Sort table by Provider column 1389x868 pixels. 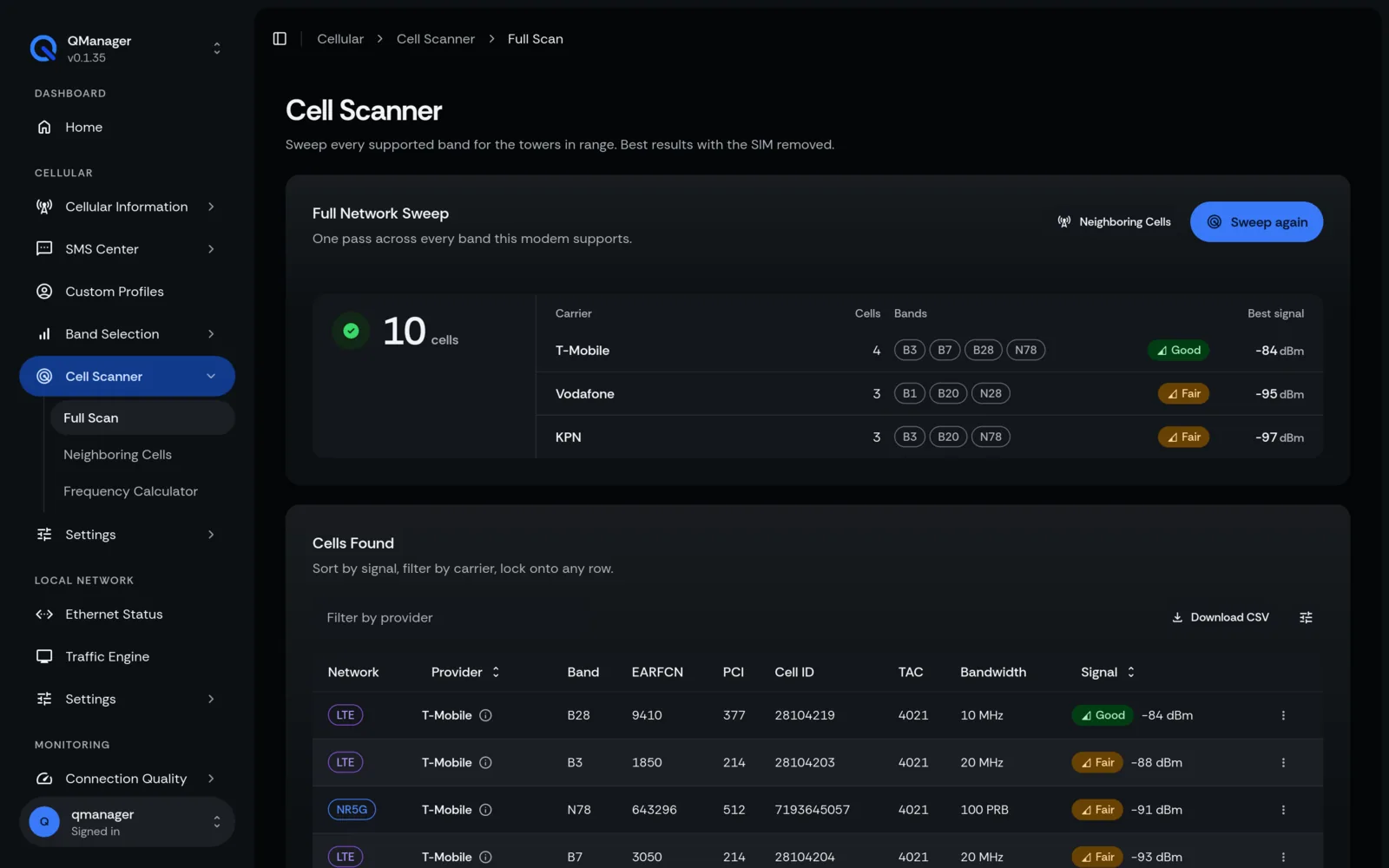465,673
